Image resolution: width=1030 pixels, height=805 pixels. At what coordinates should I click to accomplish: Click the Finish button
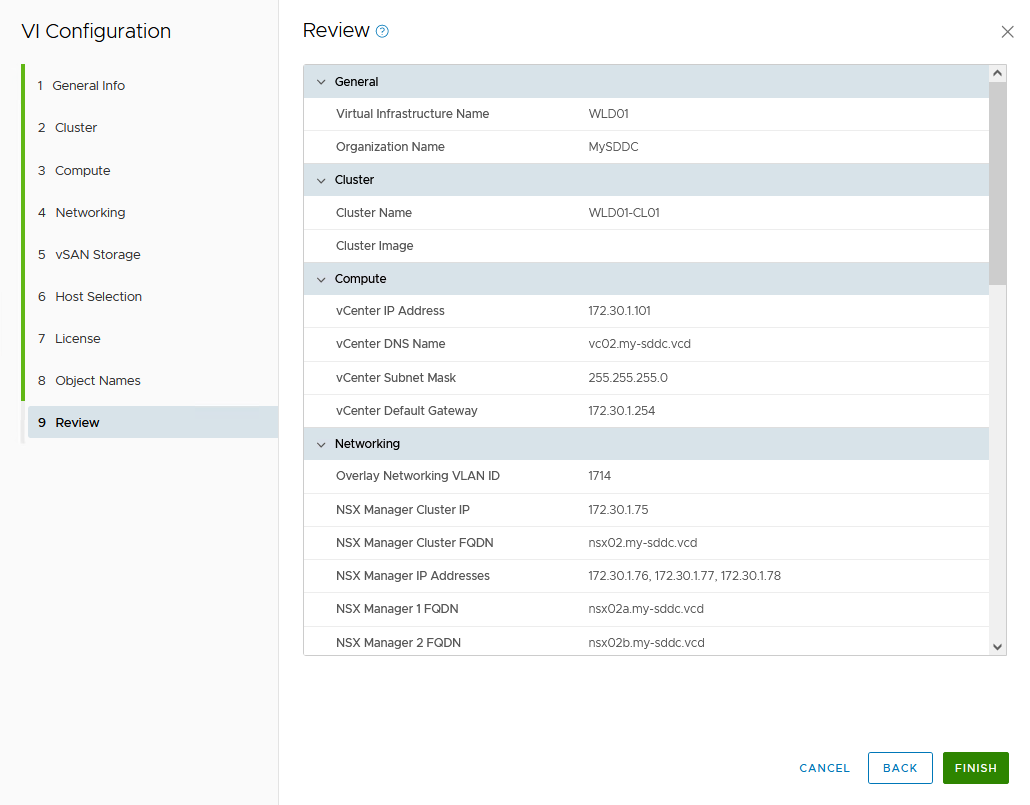[x=975, y=768]
